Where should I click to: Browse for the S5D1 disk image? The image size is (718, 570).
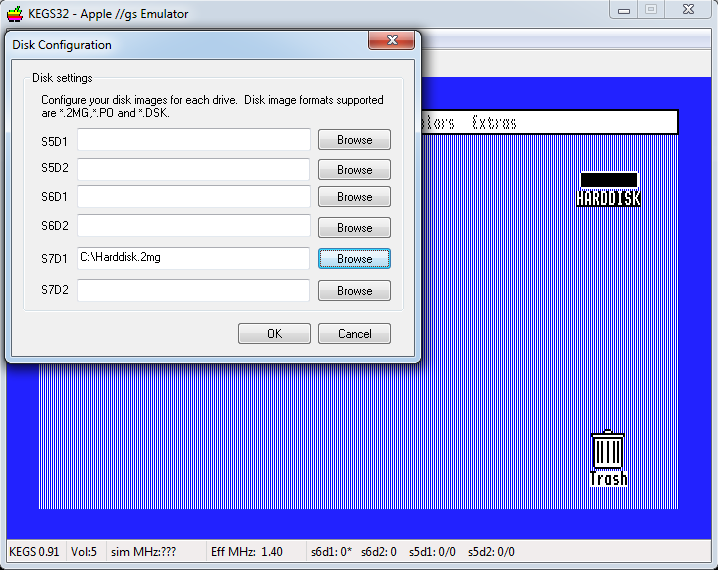(354, 140)
